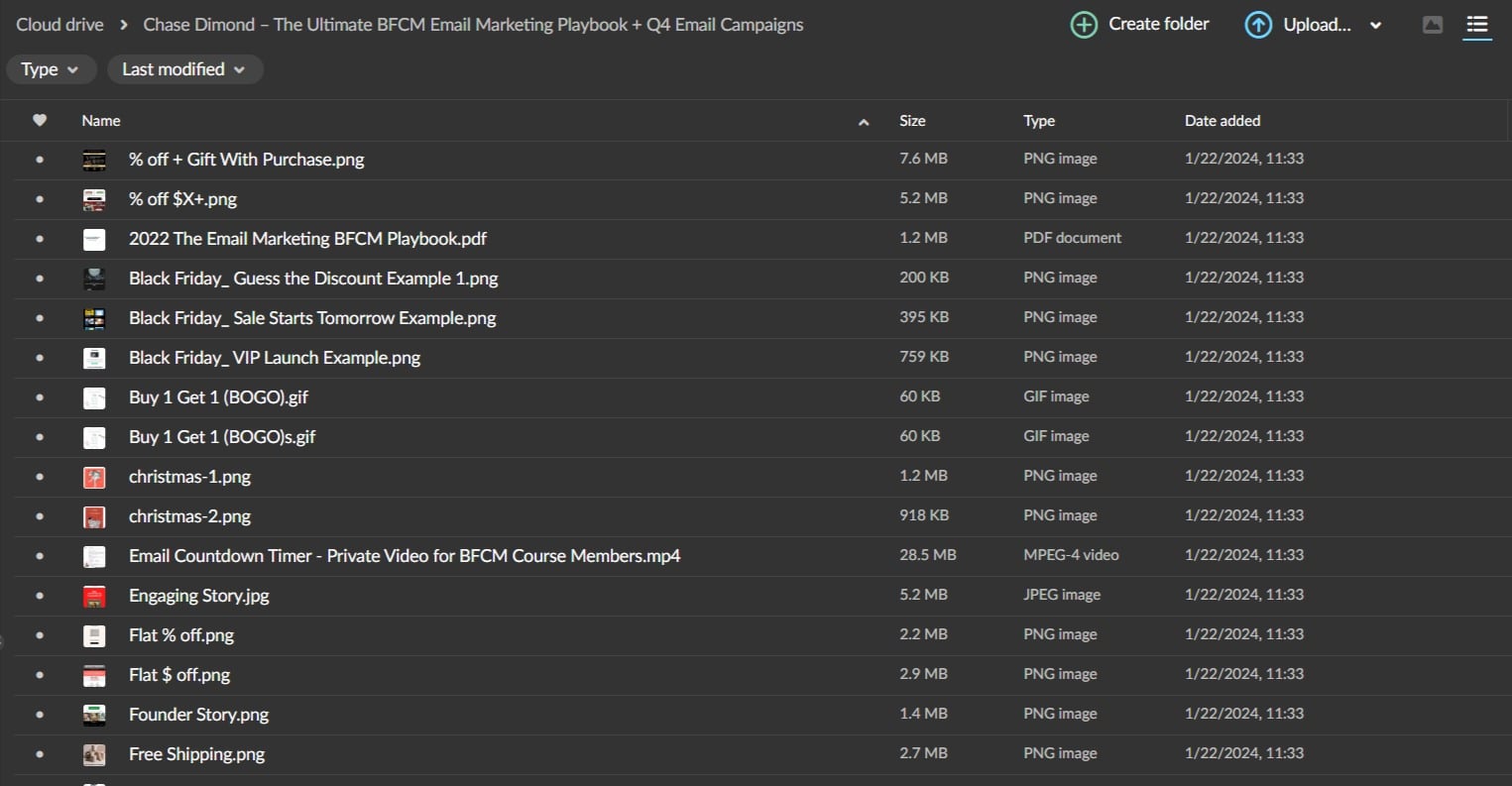
Task: Open the Last modified filter dropdown
Action: pos(183,69)
